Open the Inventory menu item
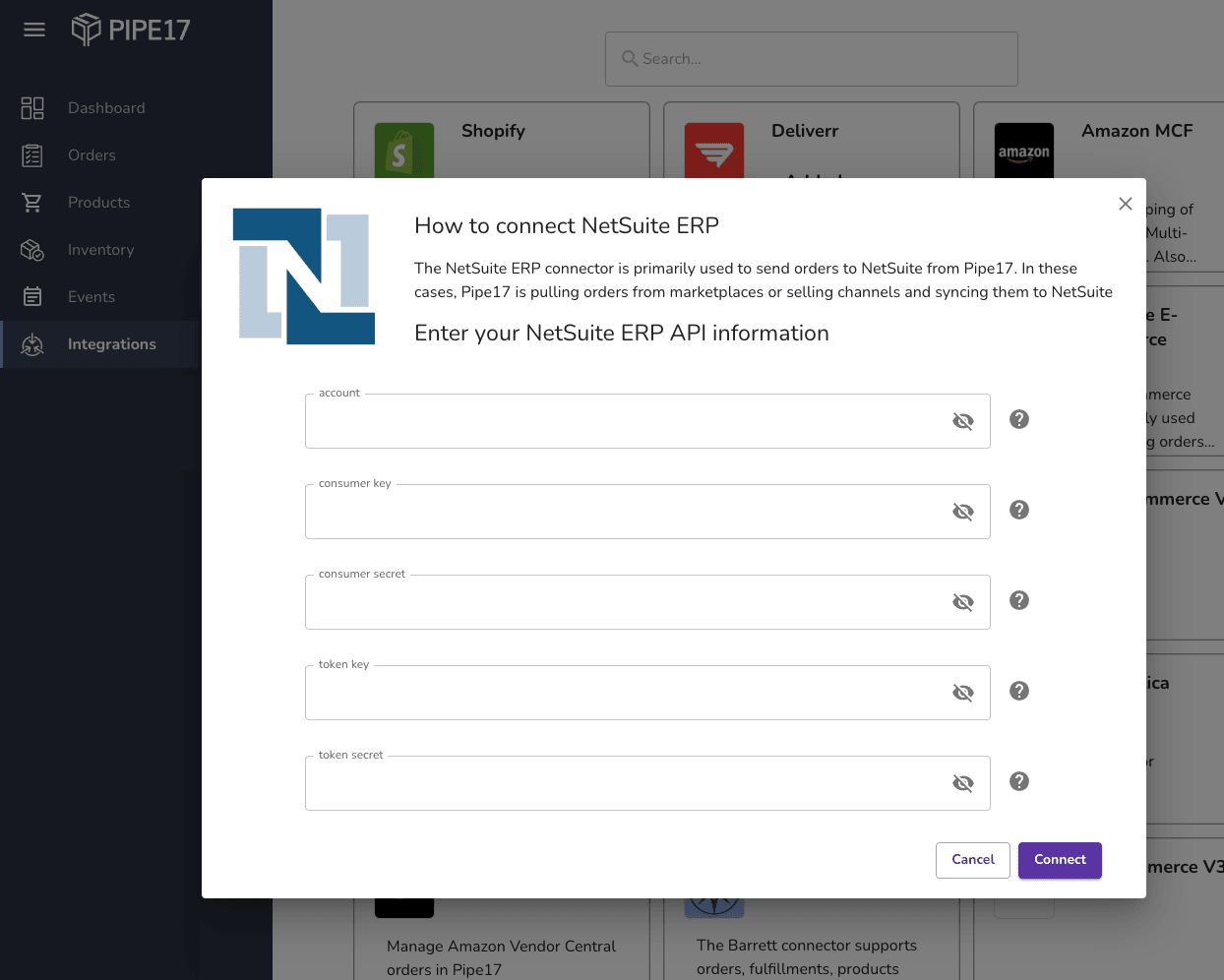Screen dimensions: 1224x980 pos(100,250)
